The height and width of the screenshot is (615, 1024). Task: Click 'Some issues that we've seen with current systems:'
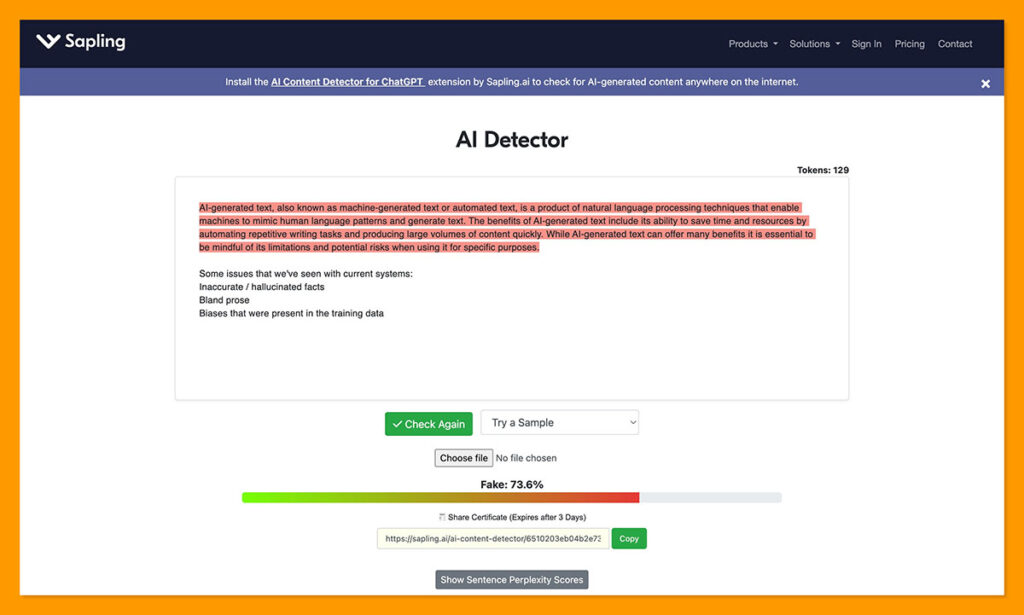[x=306, y=274]
